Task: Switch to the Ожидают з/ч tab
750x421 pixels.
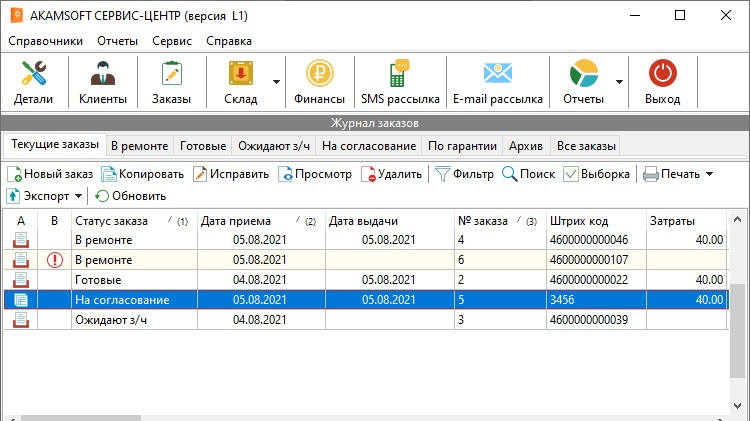Action: [274, 146]
